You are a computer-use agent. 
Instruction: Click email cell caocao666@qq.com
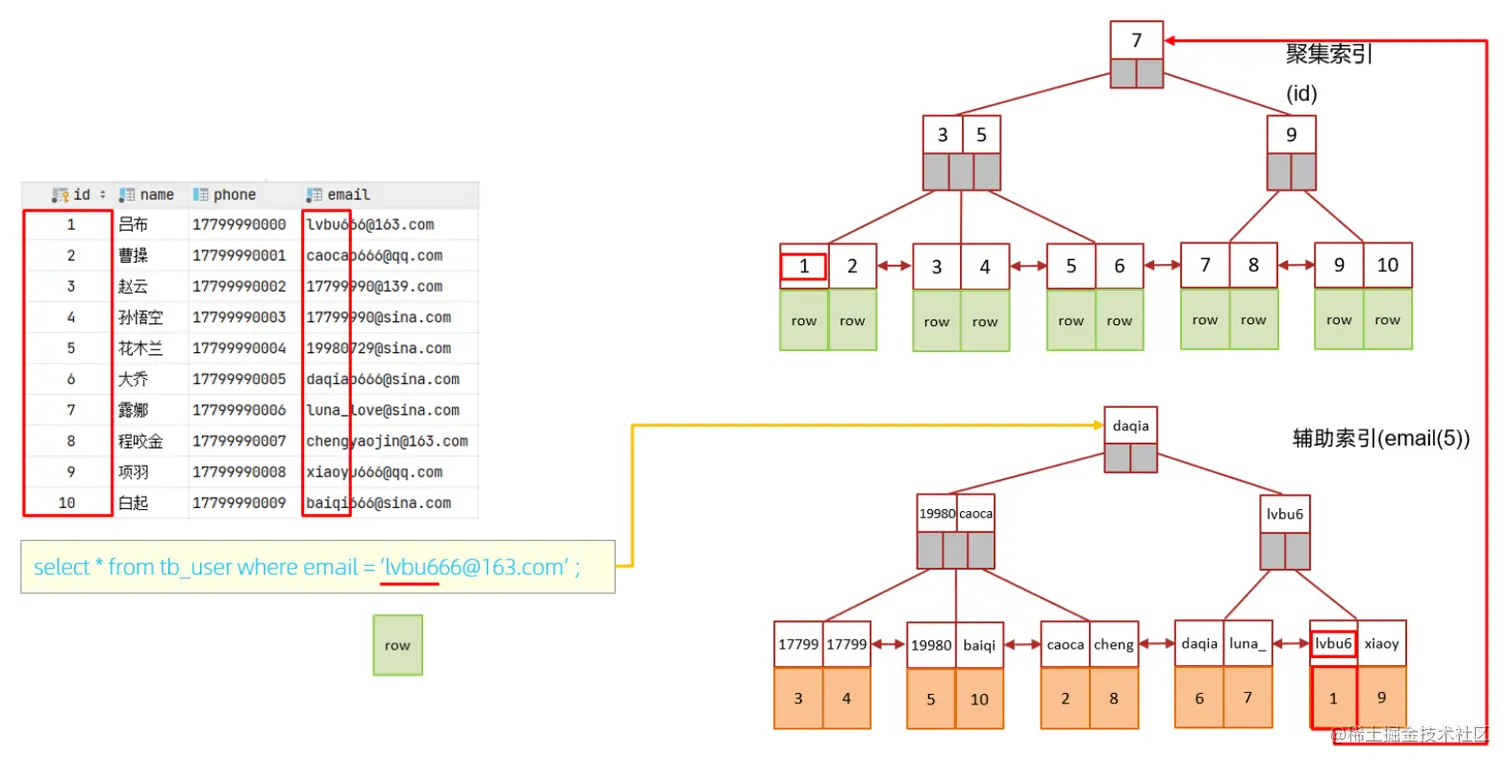pos(374,256)
